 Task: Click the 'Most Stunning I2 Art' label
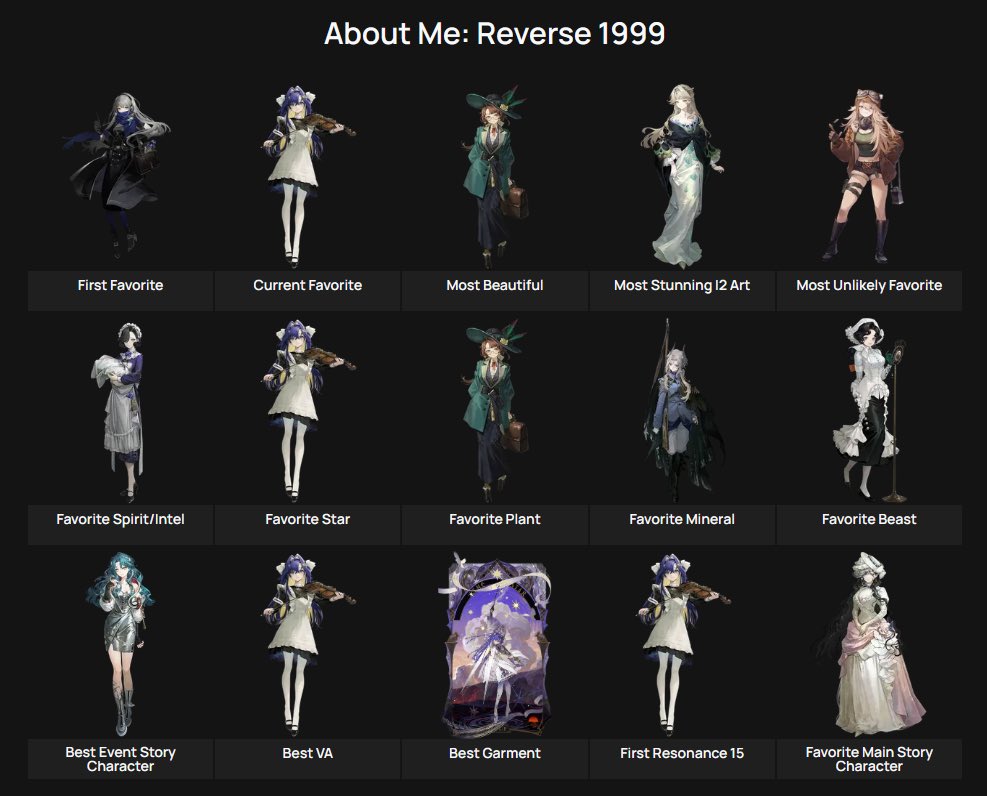click(682, 285)
